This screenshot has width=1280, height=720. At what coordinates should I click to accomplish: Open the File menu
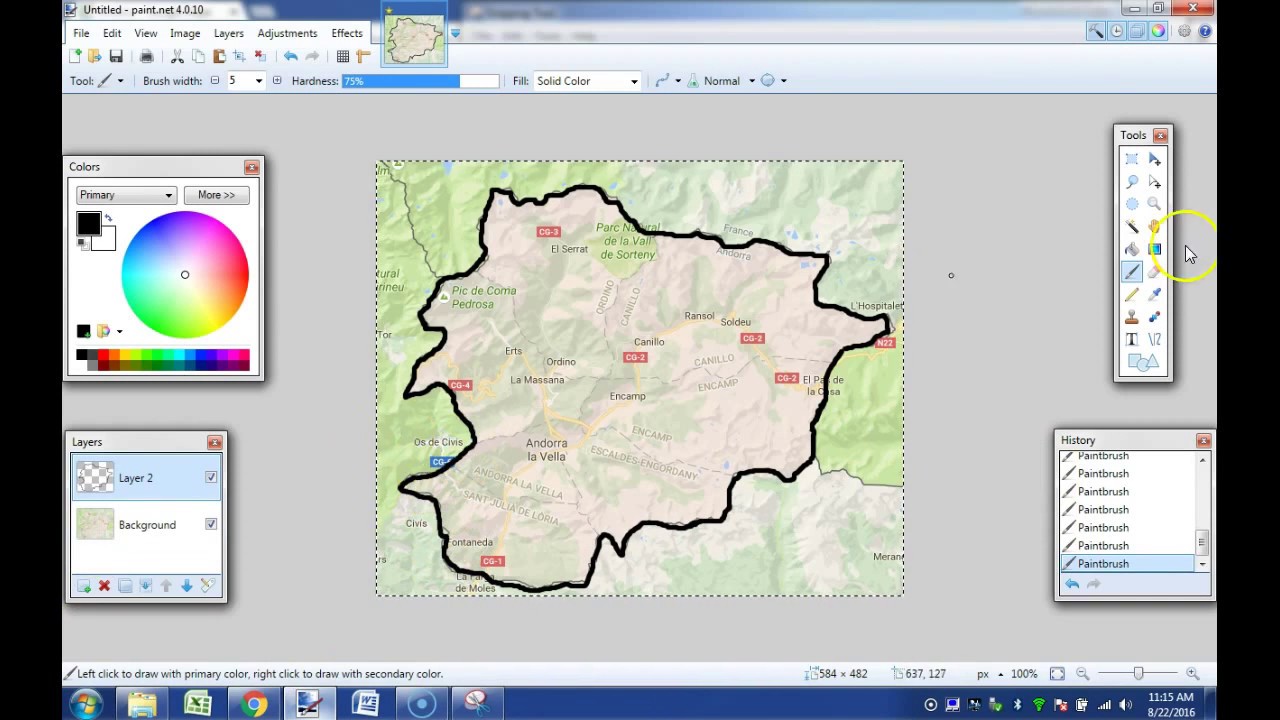click(81, 33)
